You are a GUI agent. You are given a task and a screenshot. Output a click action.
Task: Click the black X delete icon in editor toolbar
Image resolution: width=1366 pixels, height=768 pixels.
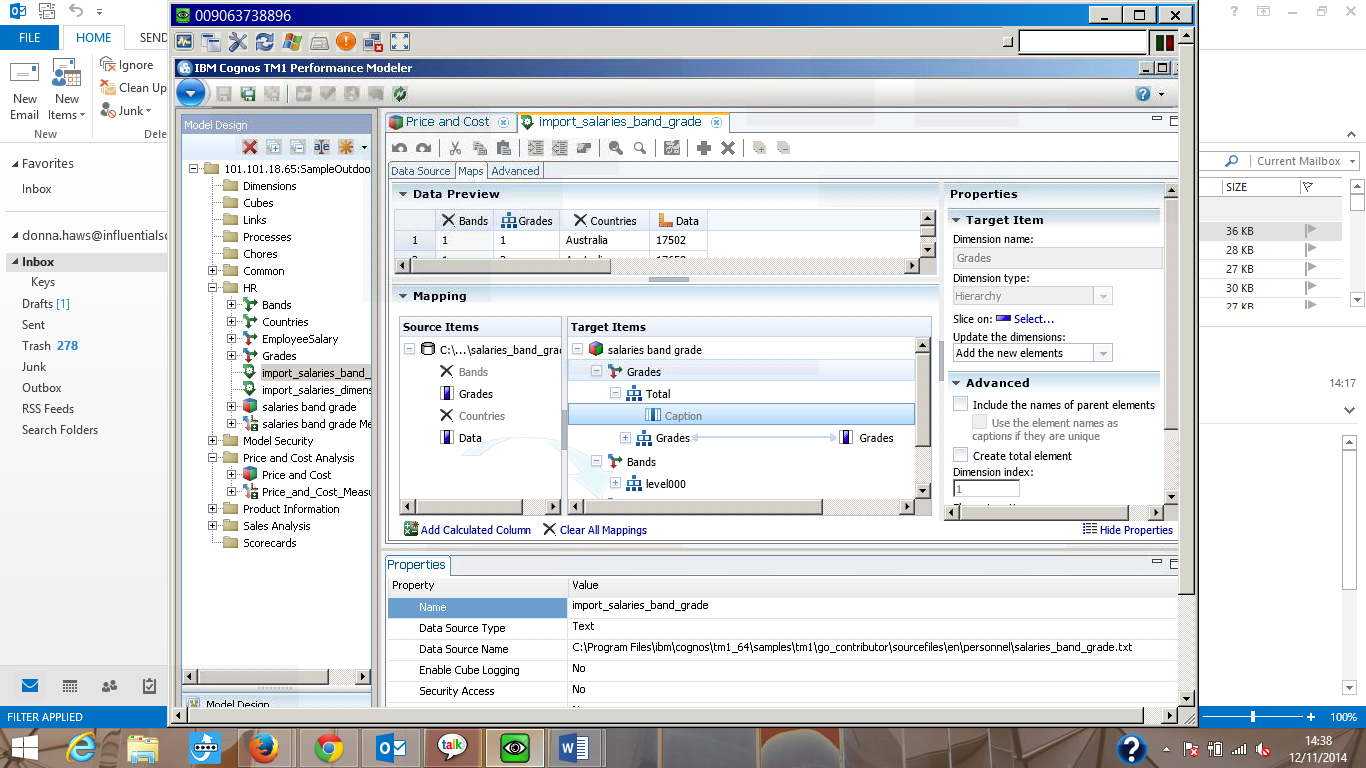[728, 148]
